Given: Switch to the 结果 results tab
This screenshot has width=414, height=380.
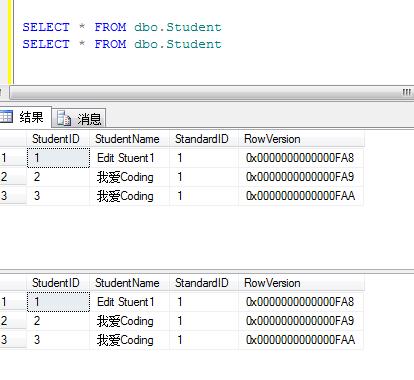Looking at the screenshot, I should [x=25, y=117].
